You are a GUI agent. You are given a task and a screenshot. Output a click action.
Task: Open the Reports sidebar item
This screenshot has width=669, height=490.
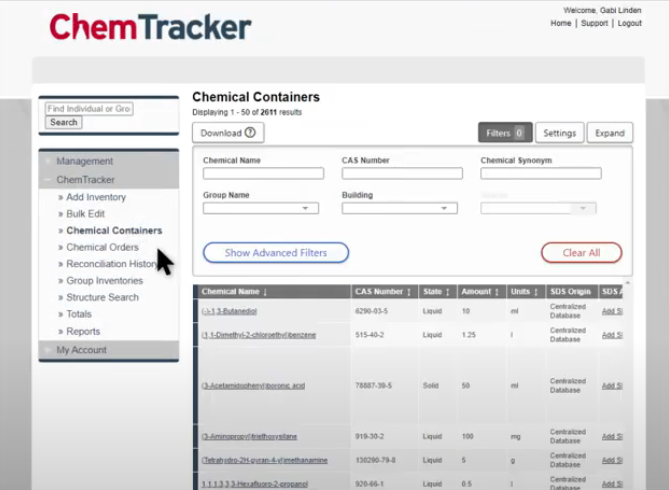coord(83,331)
